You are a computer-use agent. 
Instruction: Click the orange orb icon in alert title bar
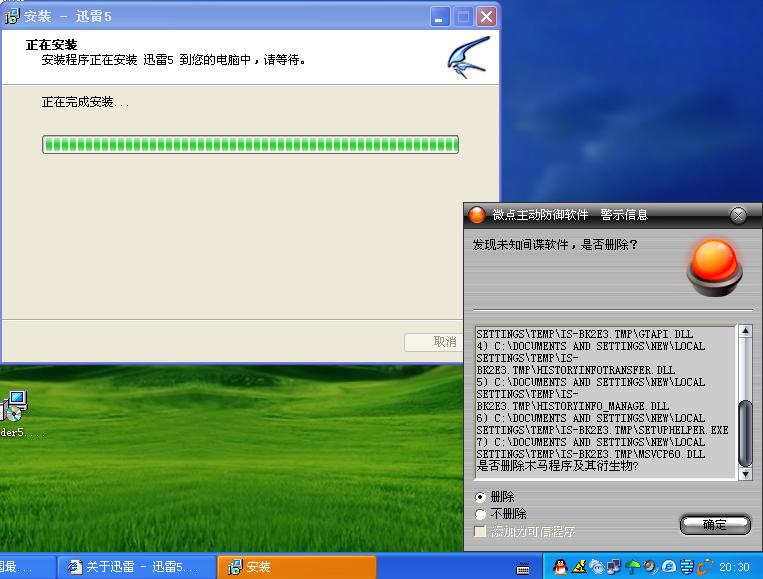click(x=477, y=215)
